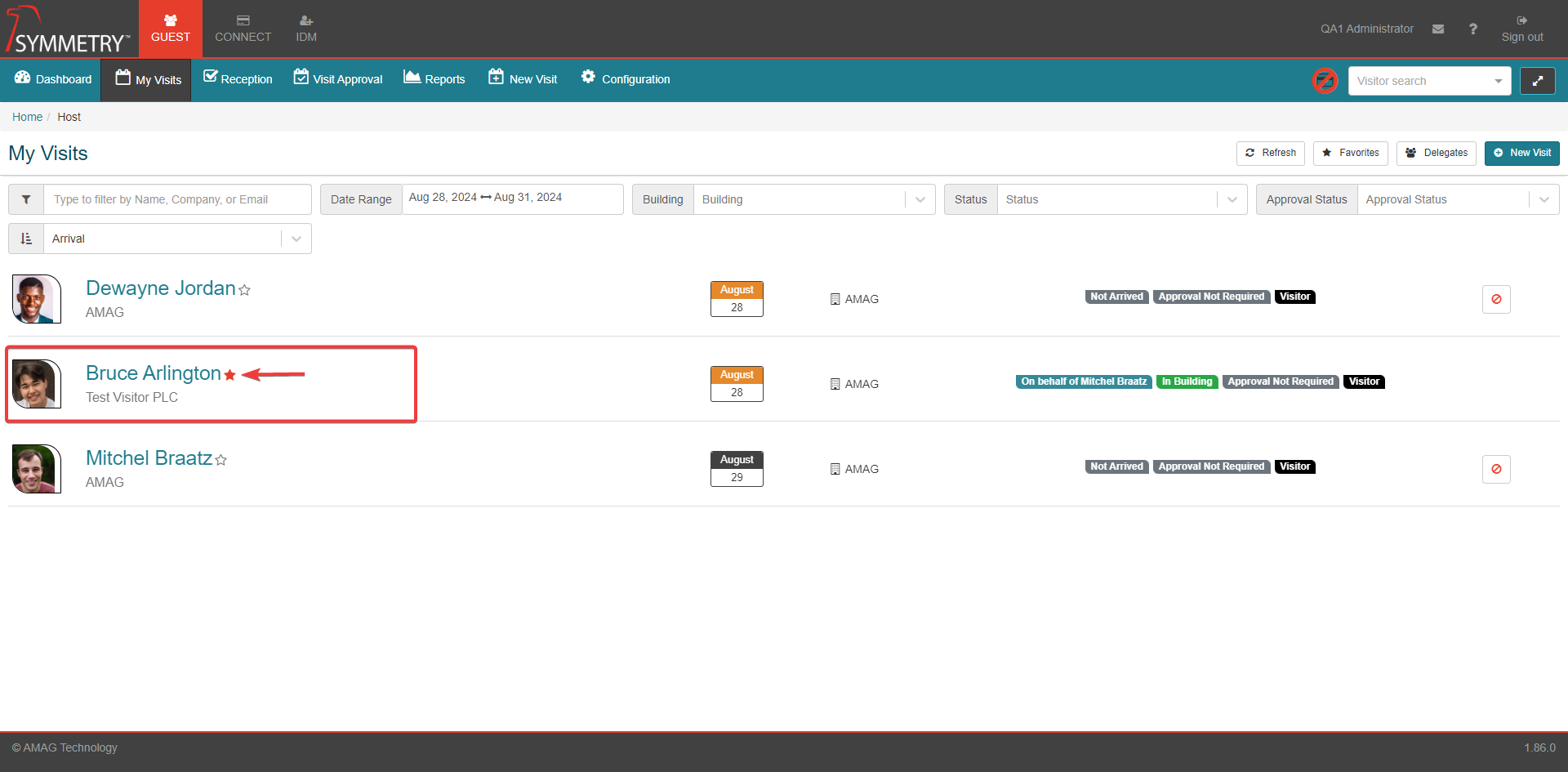Click the red prohibited circle icon near search

(x=1325, y=80)
